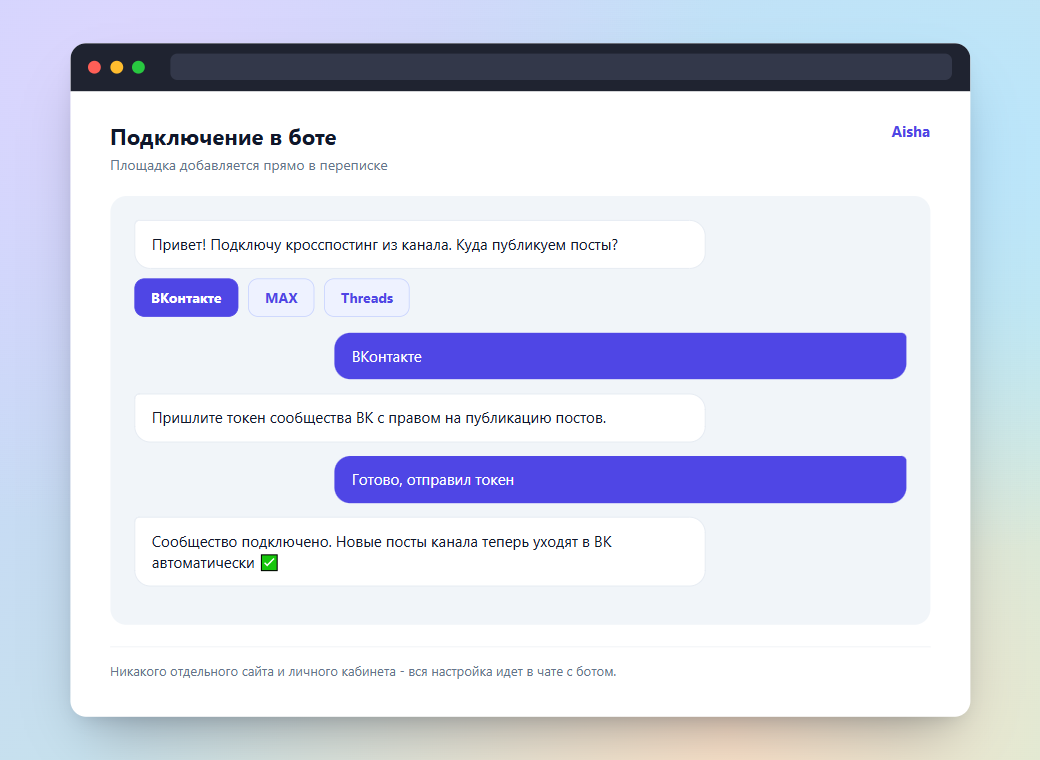Click the heading 'Подключение в боте'
Screen dimensions: 1040x760
(224, 137)
